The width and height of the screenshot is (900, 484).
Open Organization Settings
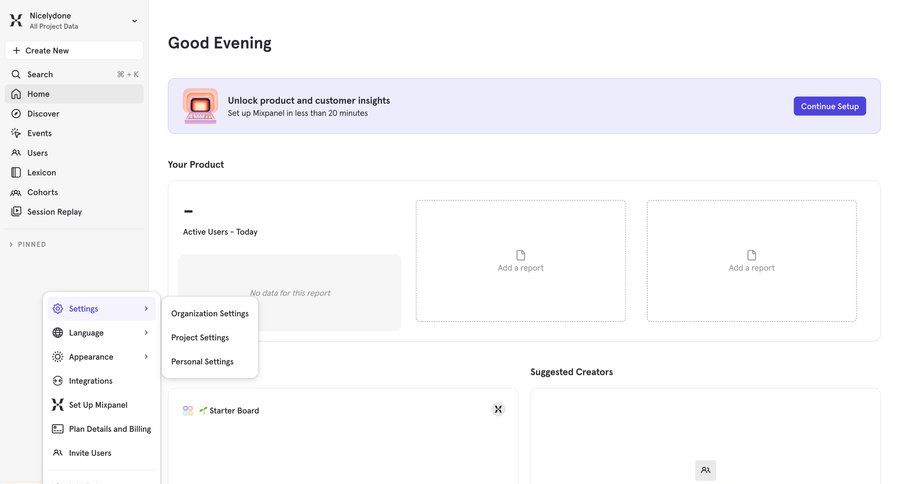[x=210, y=313]
